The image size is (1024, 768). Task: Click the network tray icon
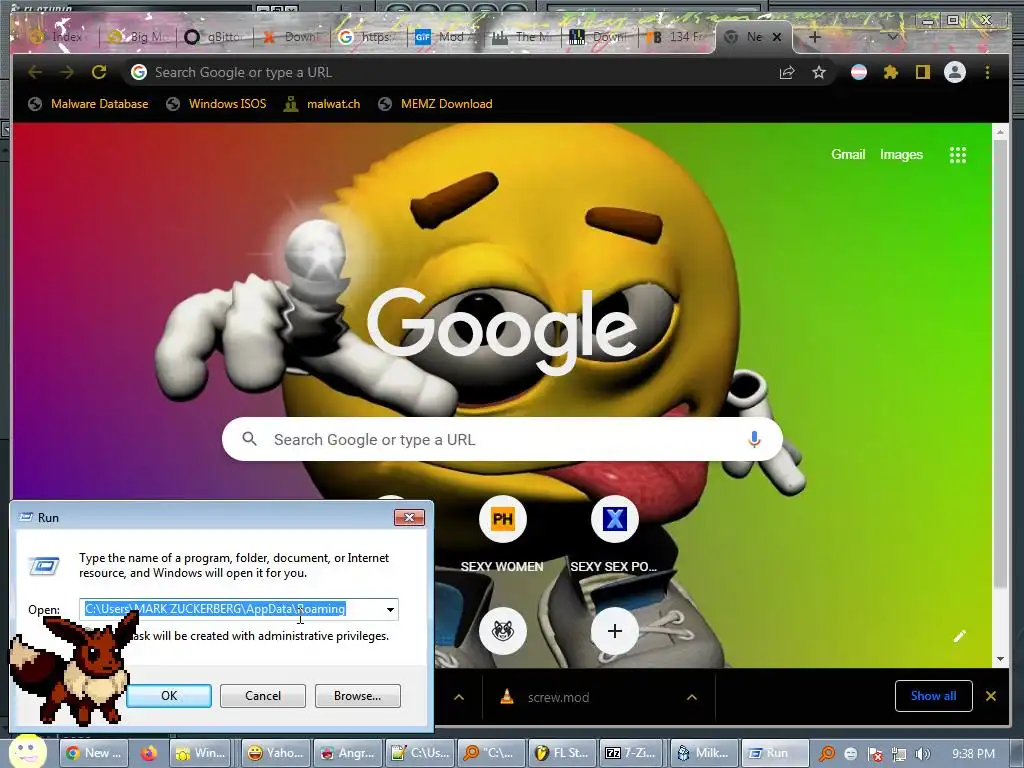click(x=899, y=754)
